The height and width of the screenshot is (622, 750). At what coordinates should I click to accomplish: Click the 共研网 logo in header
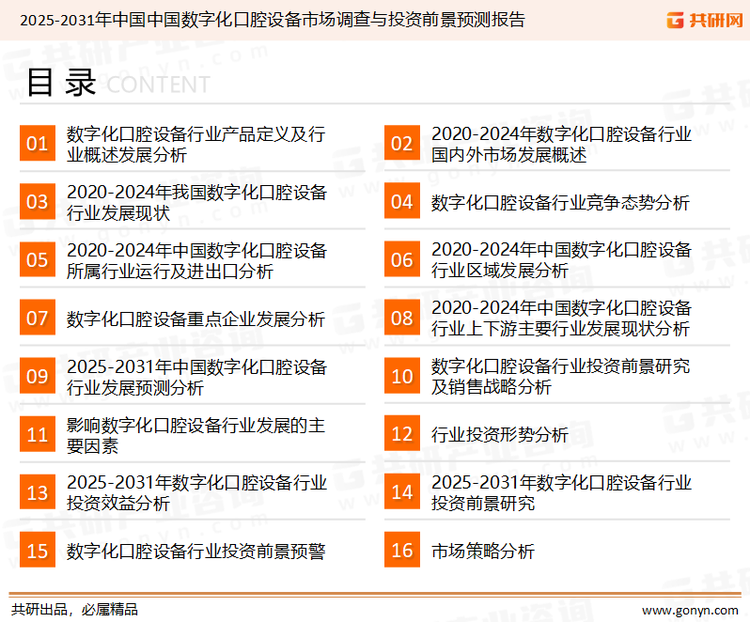coord(705,20)
